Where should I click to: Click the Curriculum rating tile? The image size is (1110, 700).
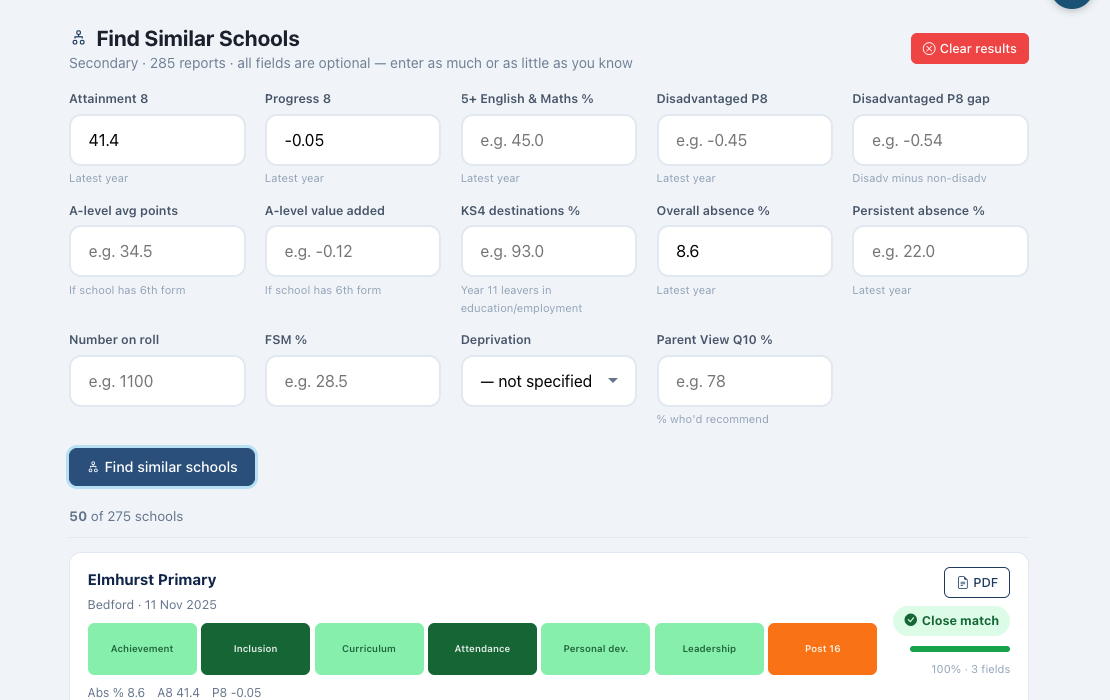pos(369,649)
